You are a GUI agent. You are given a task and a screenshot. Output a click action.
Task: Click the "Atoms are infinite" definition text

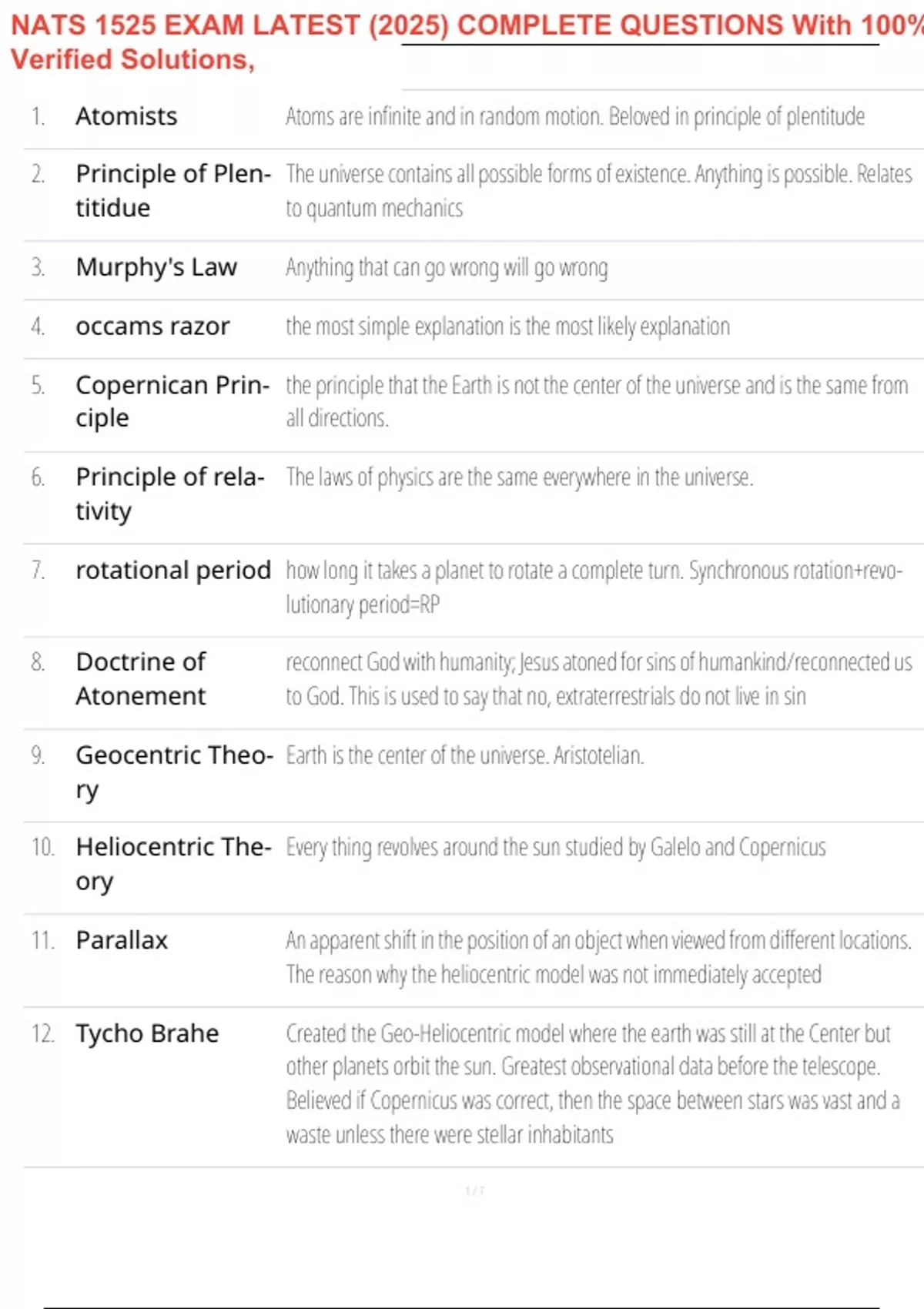pos(574,116)
